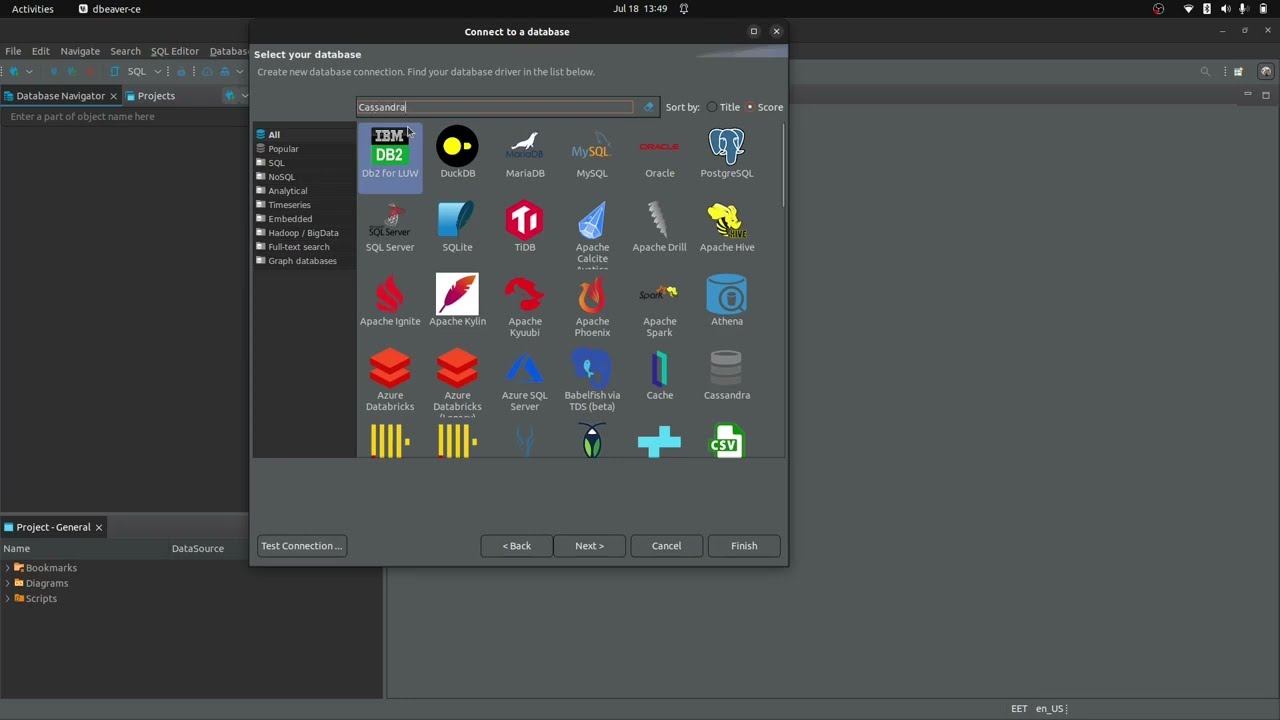Expand the Diagrams folder
The width and height of the screenshot is (1280, 720).
[x=8, y=583]
